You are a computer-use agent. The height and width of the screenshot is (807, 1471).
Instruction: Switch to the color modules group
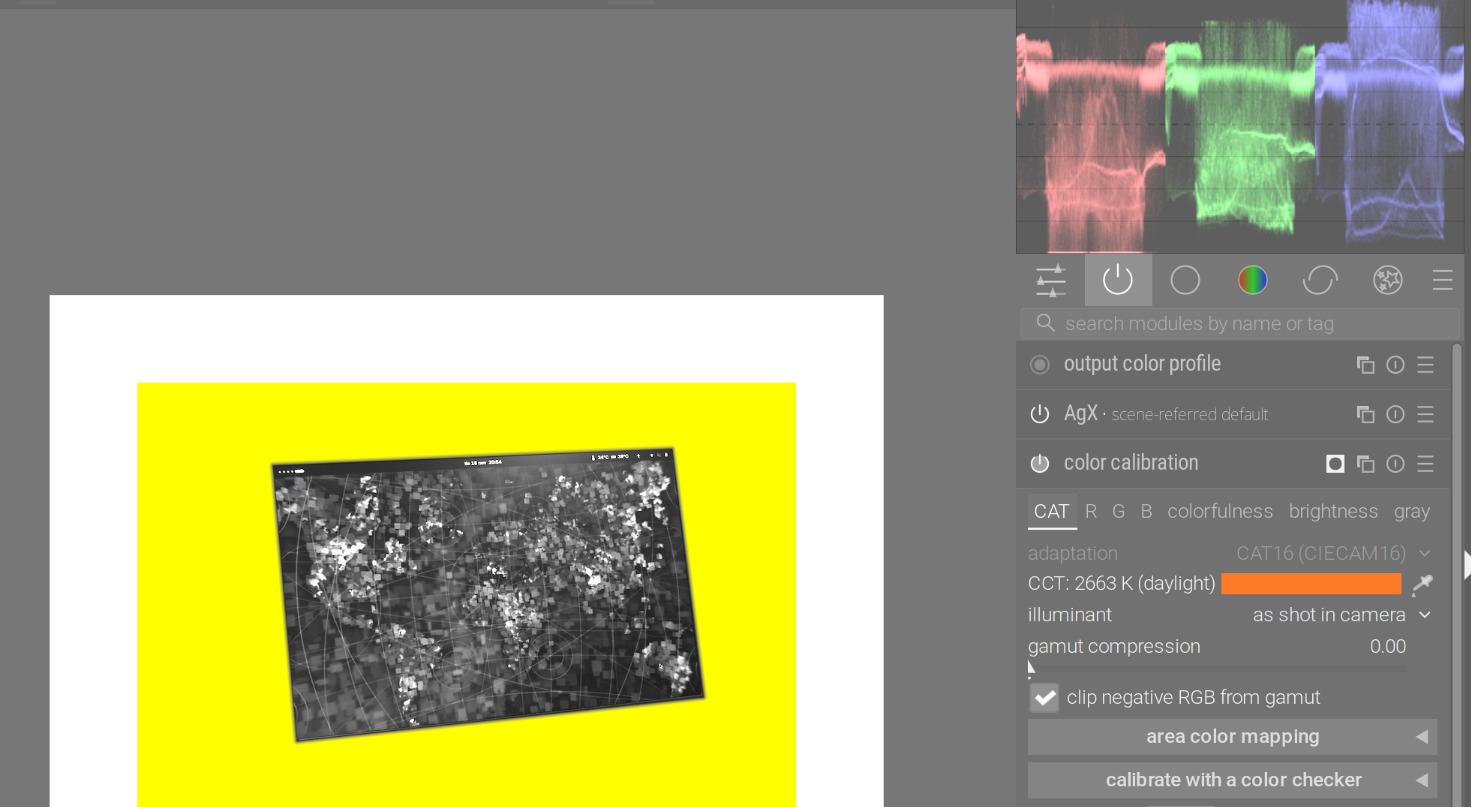coord(1252,280)
